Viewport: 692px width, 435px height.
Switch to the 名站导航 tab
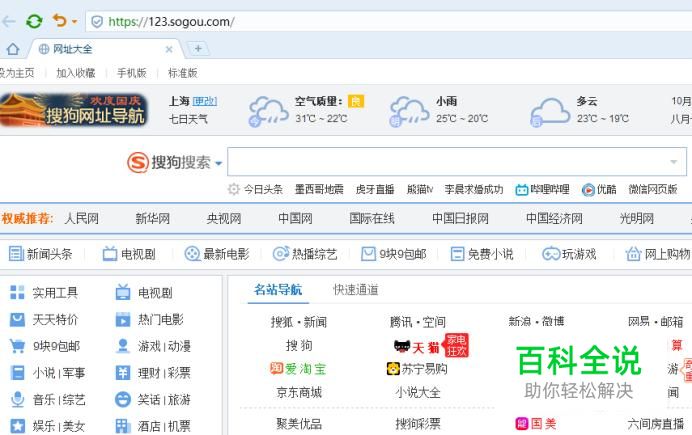click(278, 290)
